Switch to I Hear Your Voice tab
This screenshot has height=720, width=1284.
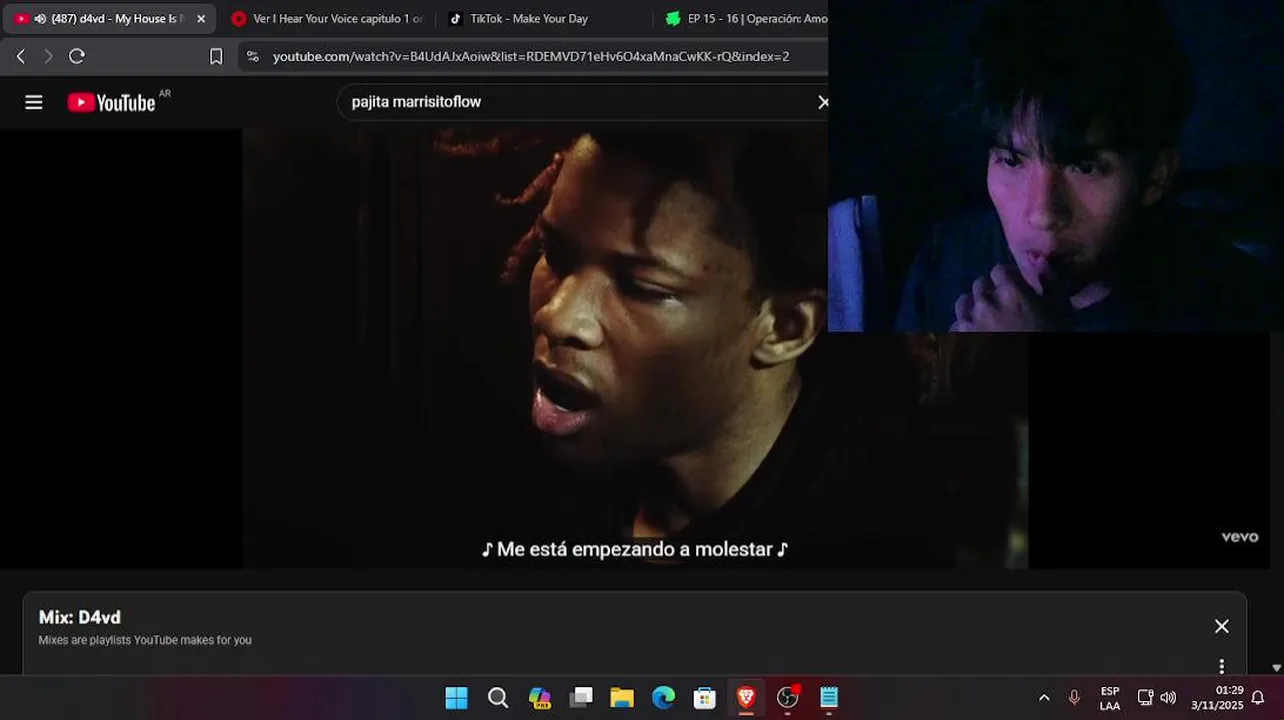click(326, 19)
